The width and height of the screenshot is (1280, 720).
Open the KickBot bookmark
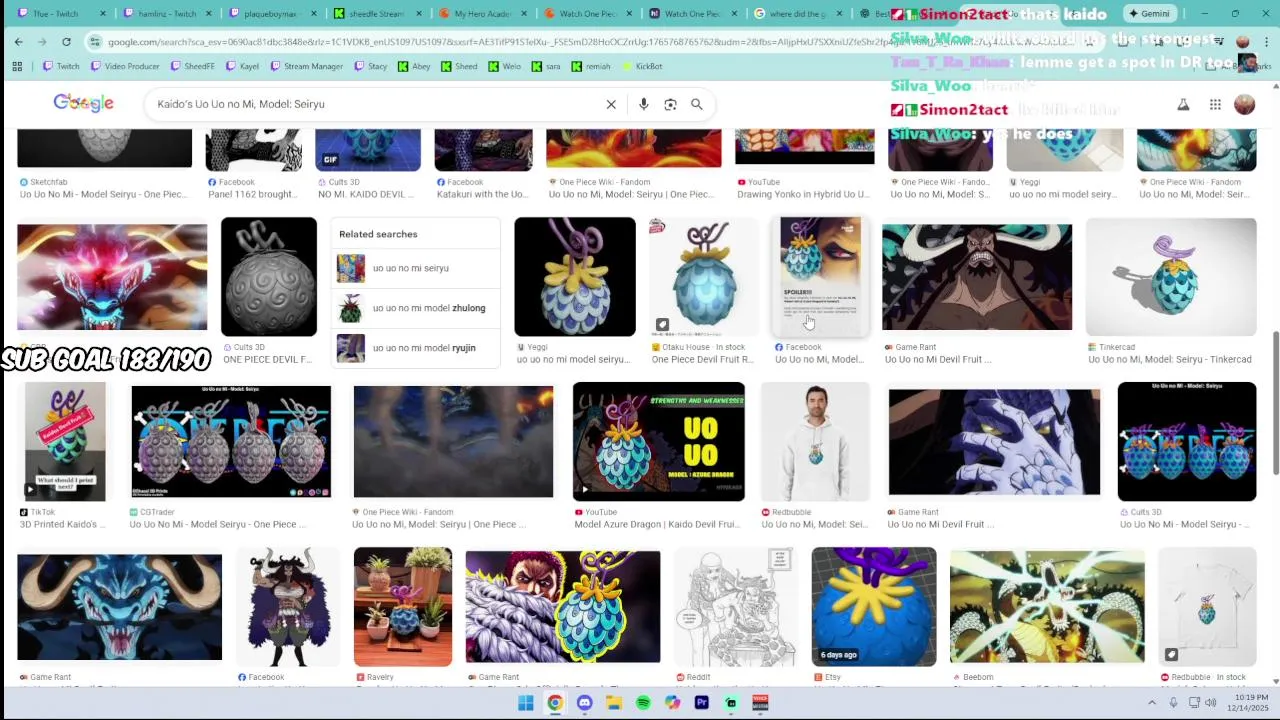coord(642,66)
